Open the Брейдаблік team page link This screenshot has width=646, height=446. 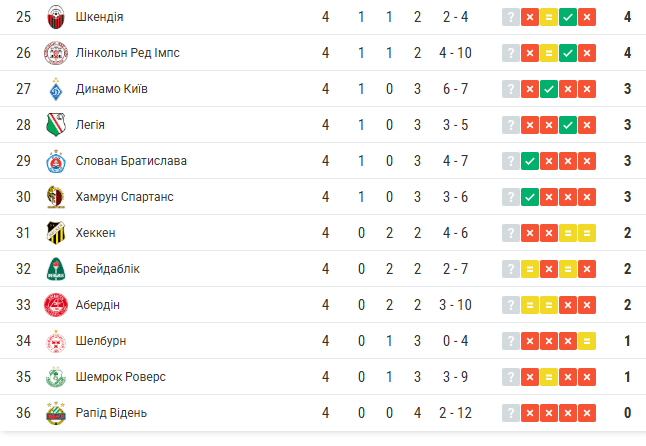tap(107, 269)
